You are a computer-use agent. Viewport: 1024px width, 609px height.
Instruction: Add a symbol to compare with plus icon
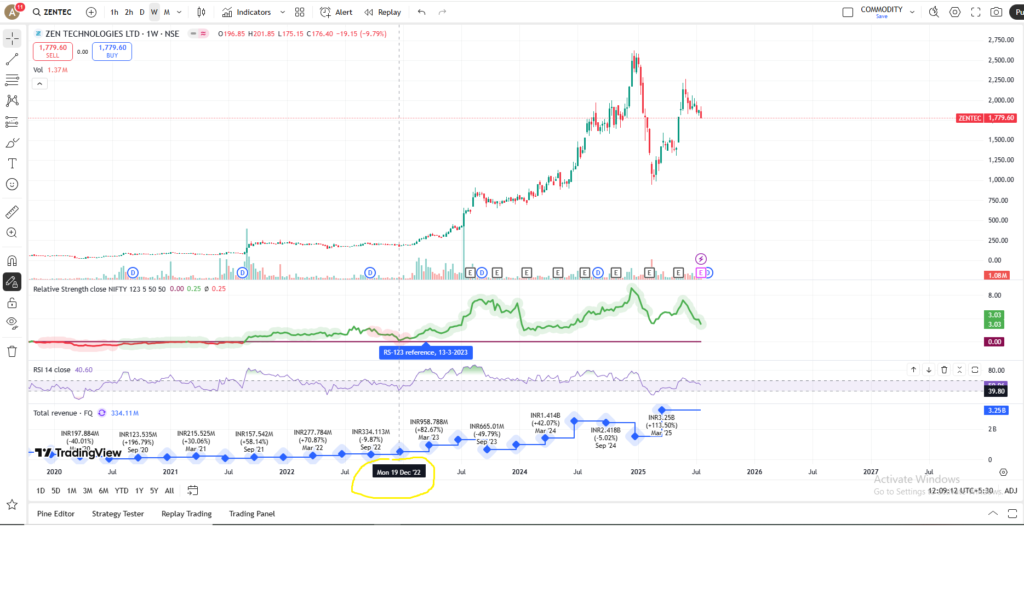tap(91, 12)
